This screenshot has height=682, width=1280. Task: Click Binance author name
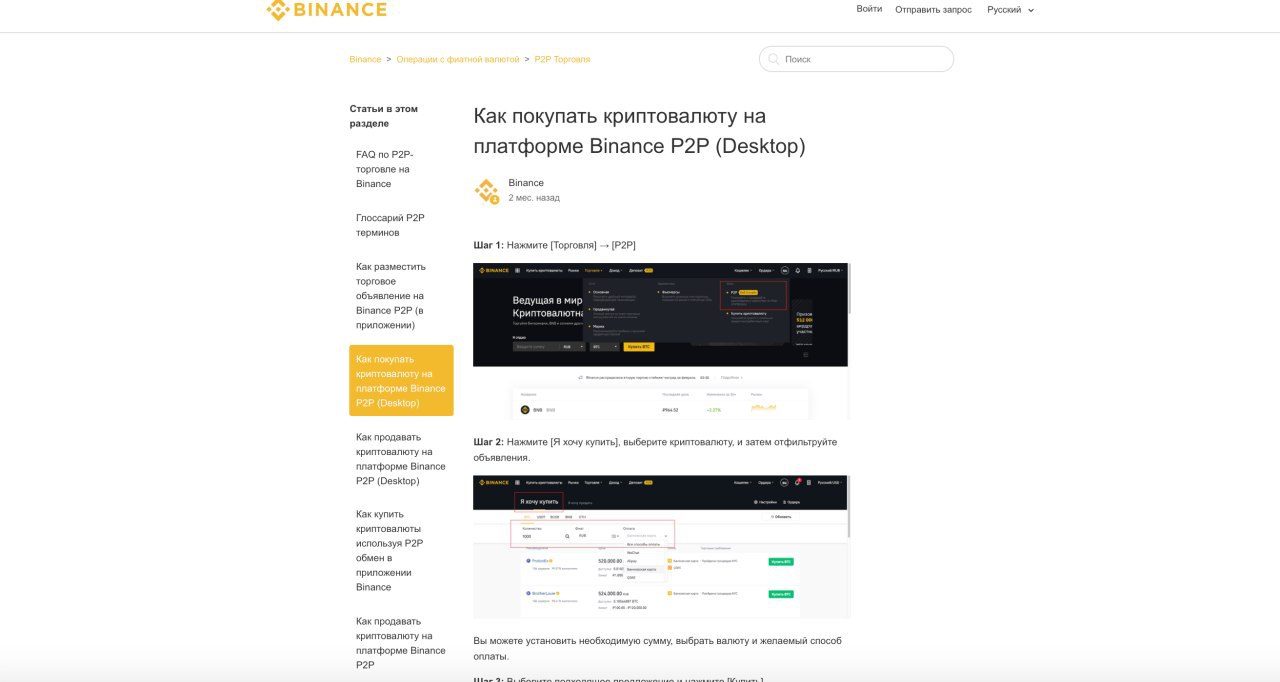(x=526, y=183)
